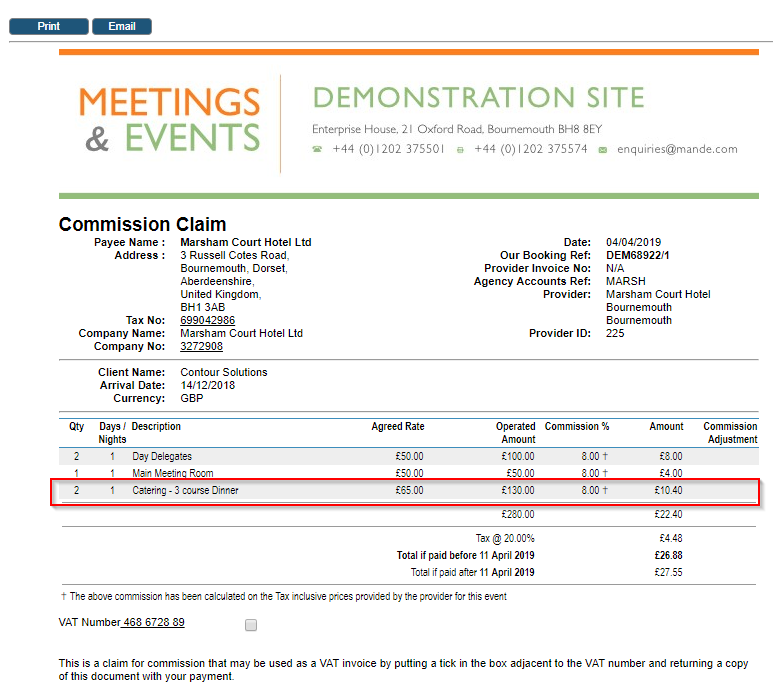Screen dimensions: 773x683
Task: Click the enquiries@mande.com email address
Action: click(677, 149)
